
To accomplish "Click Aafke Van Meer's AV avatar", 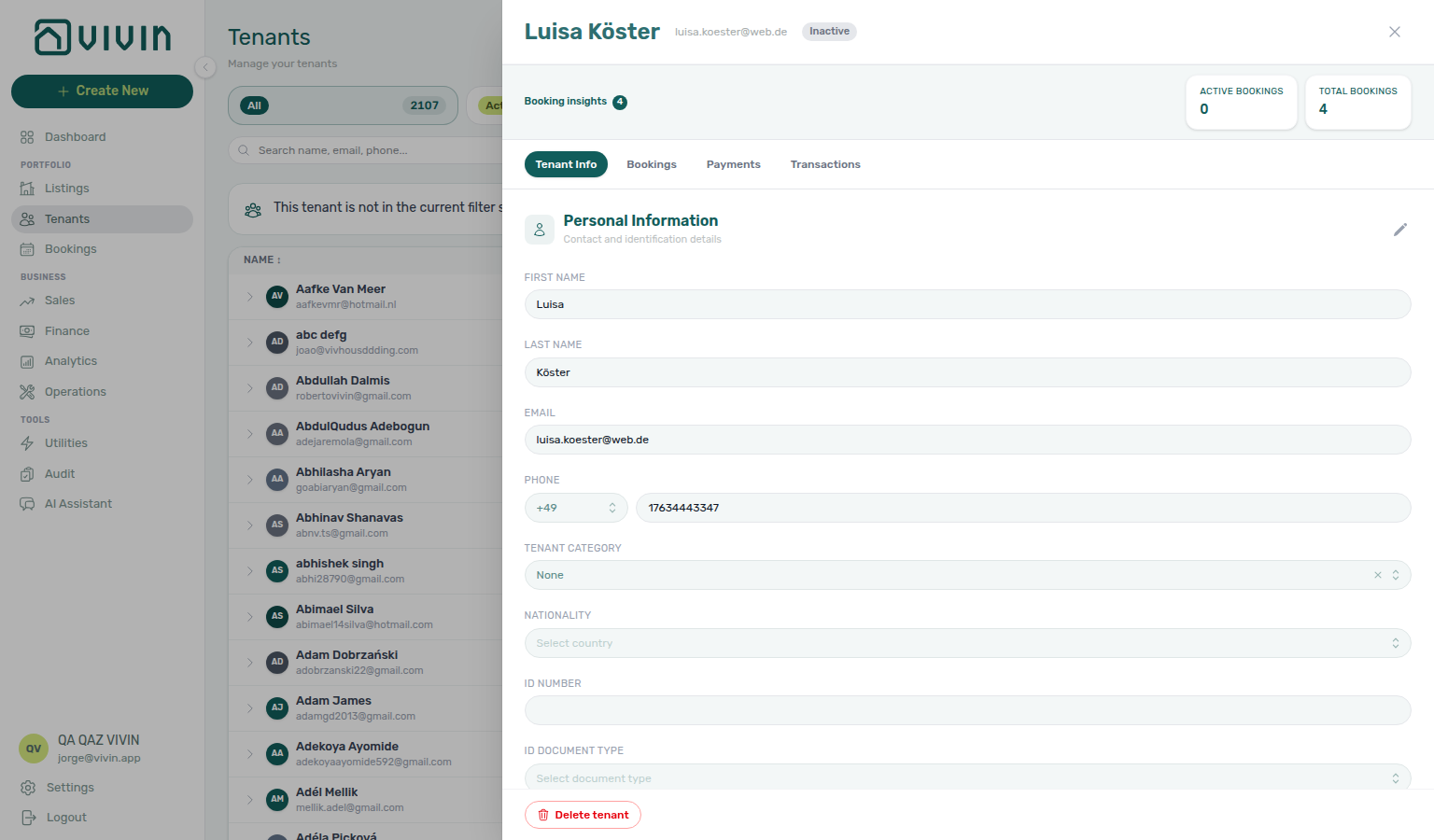I will (x=277, y=297).
